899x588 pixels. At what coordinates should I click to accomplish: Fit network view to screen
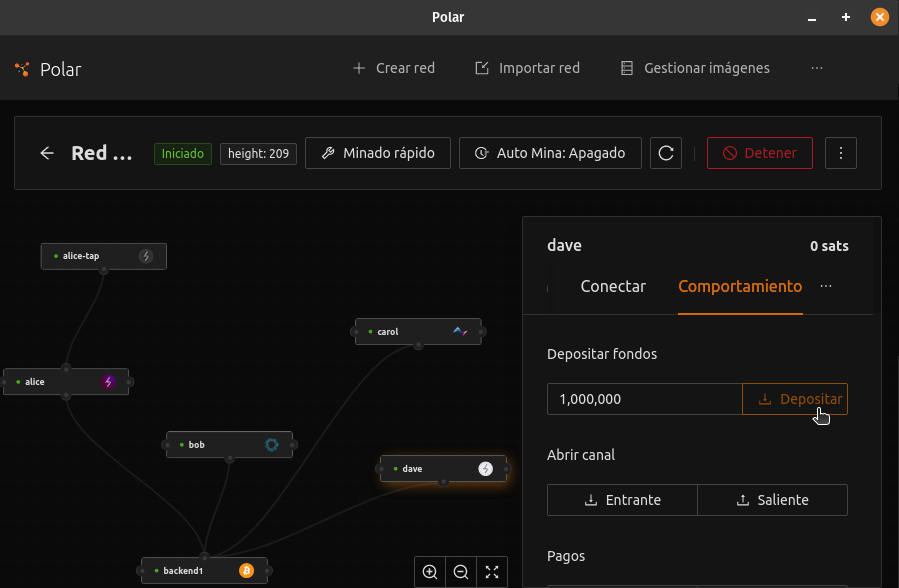[x=492, y=572]
